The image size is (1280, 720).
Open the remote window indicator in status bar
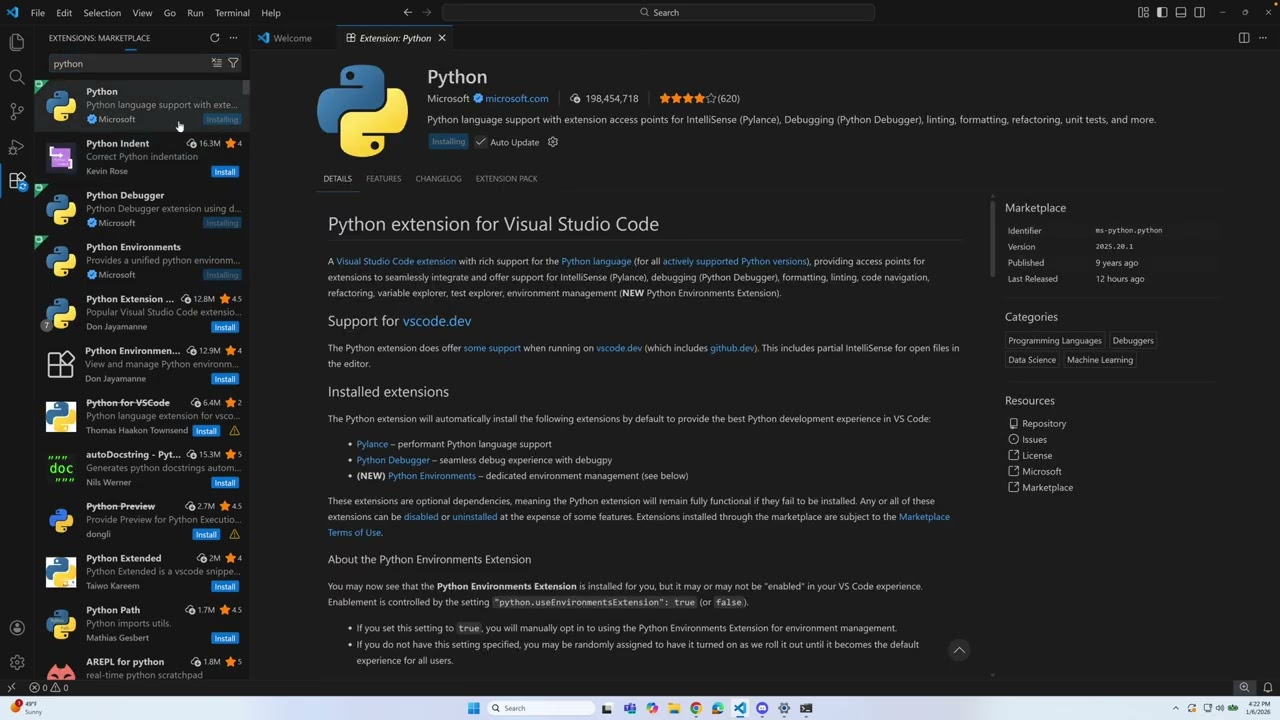[11, 688]
